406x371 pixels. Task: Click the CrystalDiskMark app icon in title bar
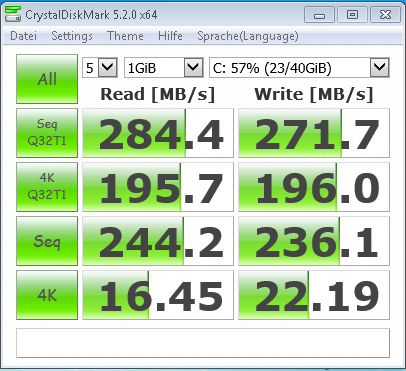[13, 14]
